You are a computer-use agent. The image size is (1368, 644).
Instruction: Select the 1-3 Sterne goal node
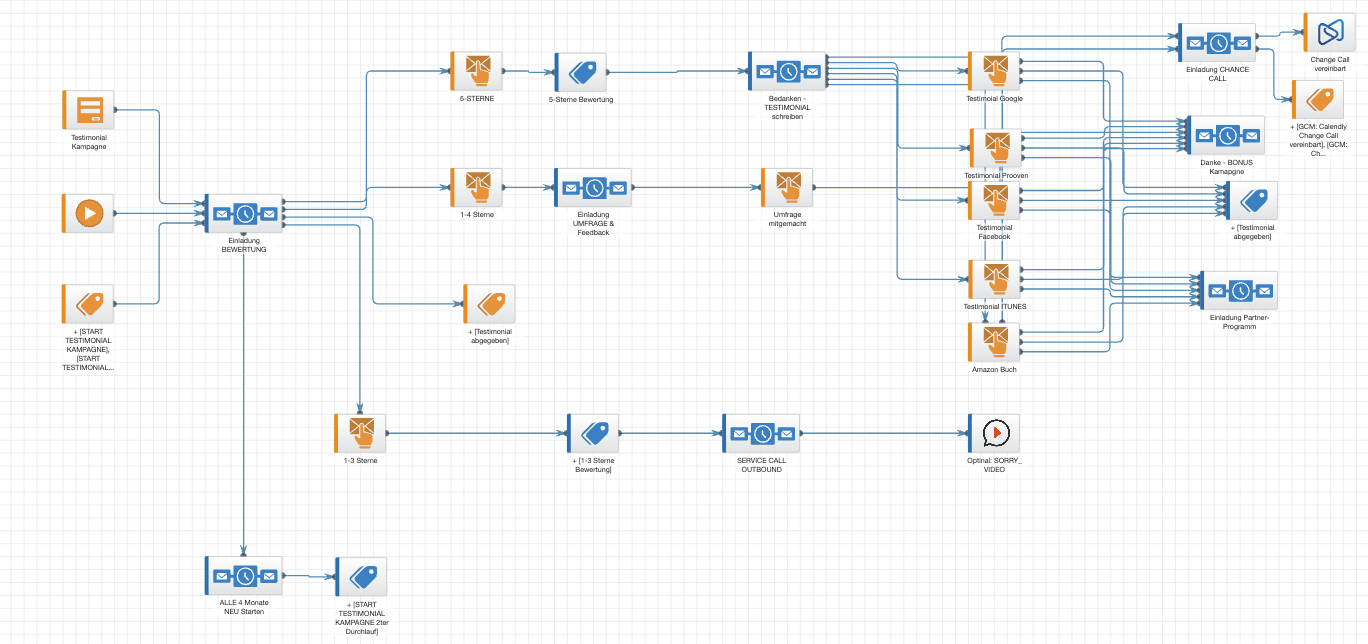tap(360, 433)
